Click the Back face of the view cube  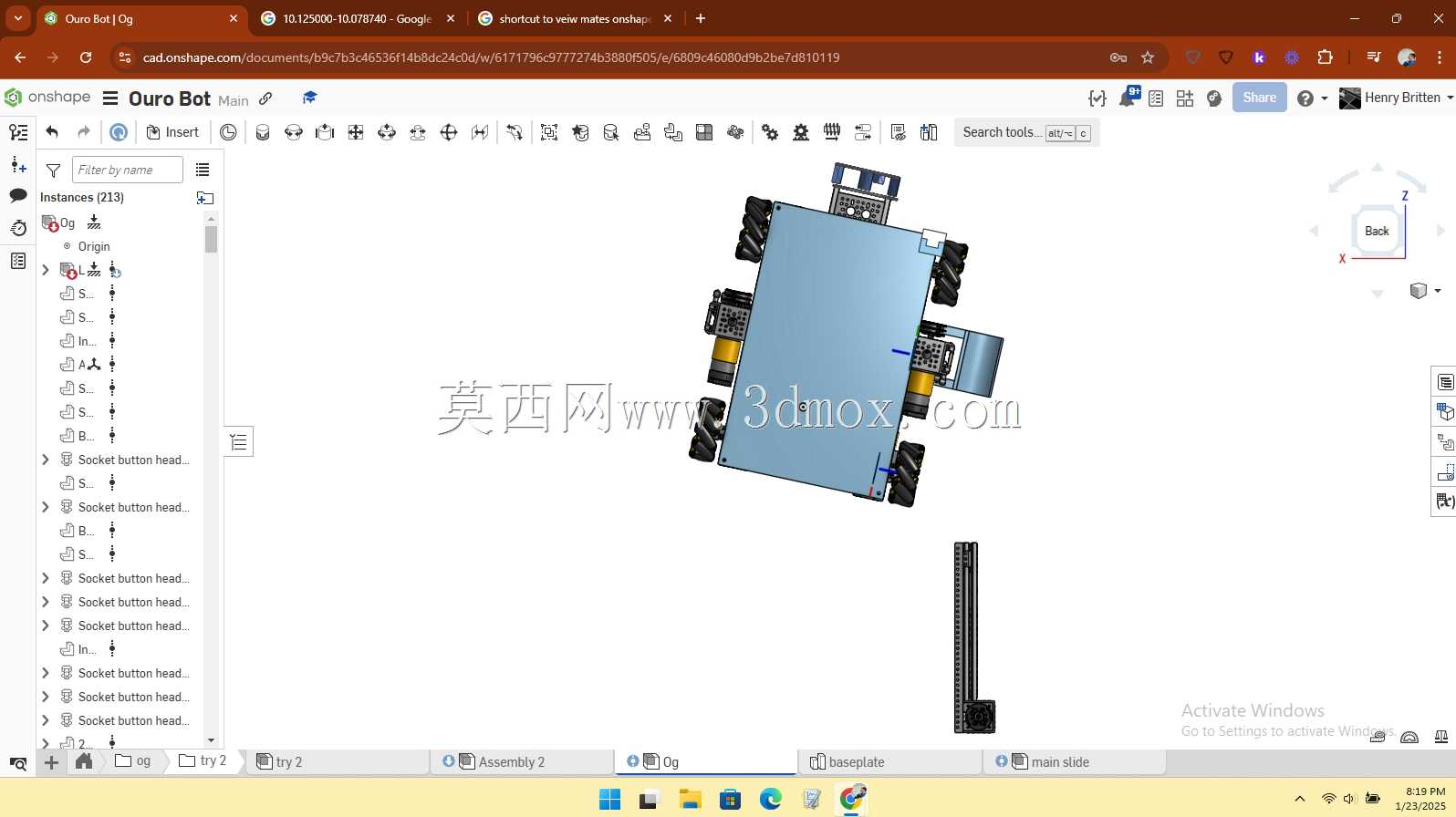coord(1377,231)
